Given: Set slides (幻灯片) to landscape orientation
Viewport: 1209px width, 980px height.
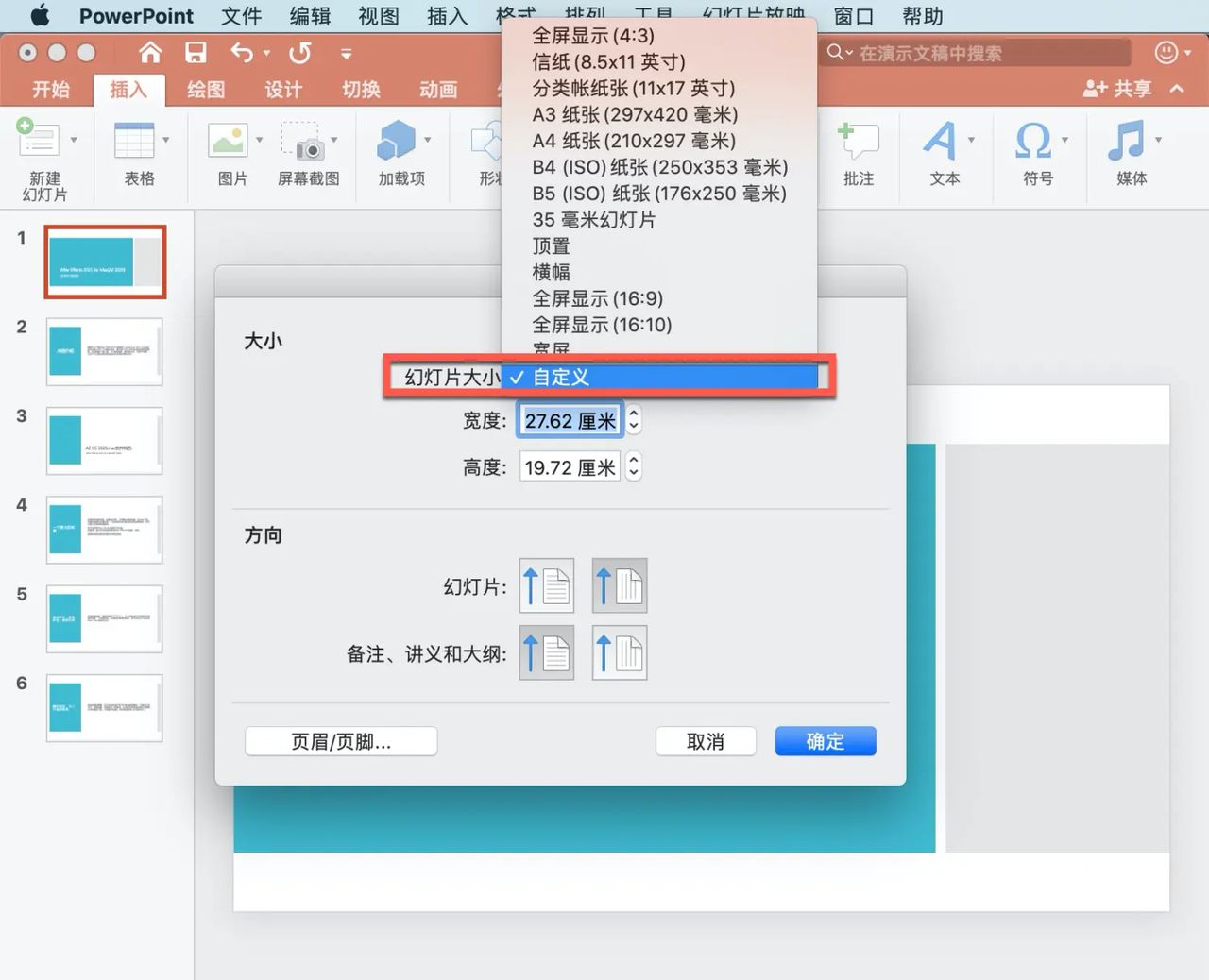Looking at the screenshot, I should point(620,585).
